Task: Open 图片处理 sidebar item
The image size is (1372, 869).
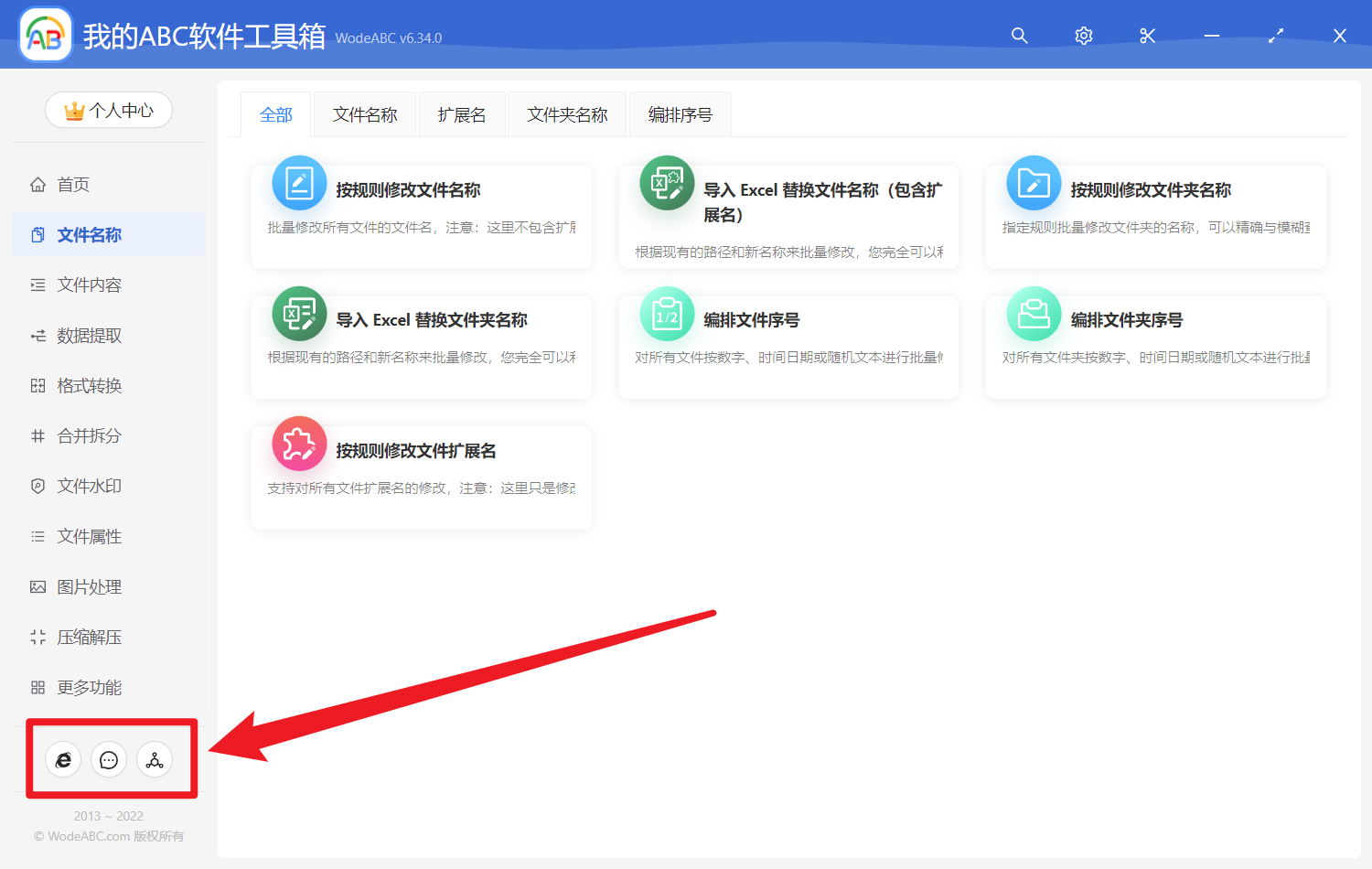Action: [89, 587]
